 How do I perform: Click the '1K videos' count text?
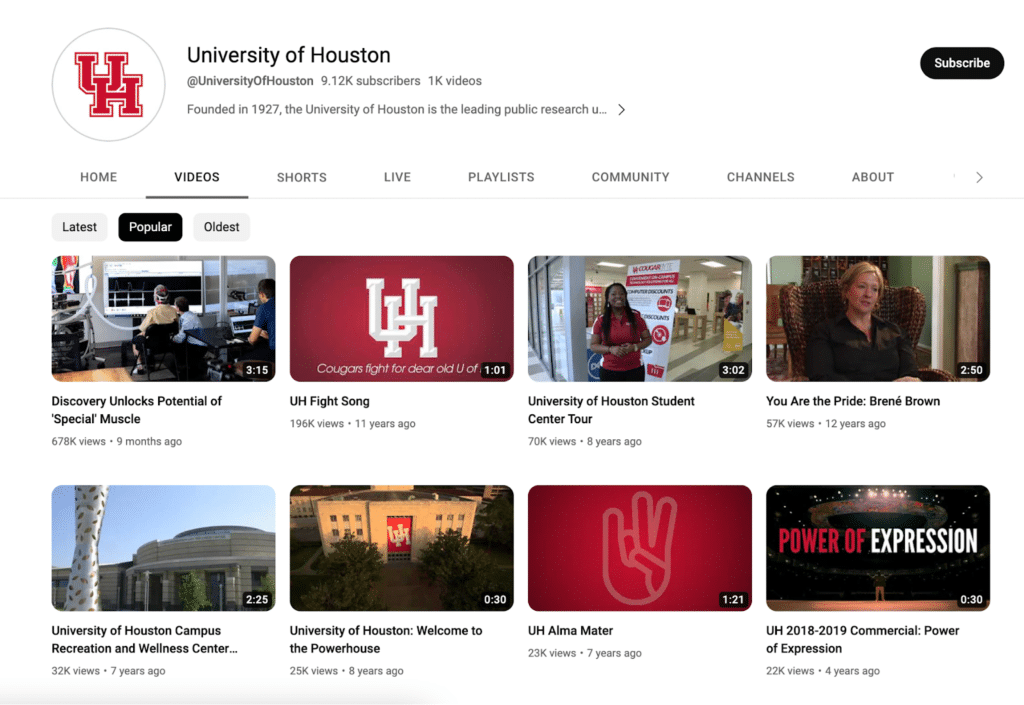[455, 81]
